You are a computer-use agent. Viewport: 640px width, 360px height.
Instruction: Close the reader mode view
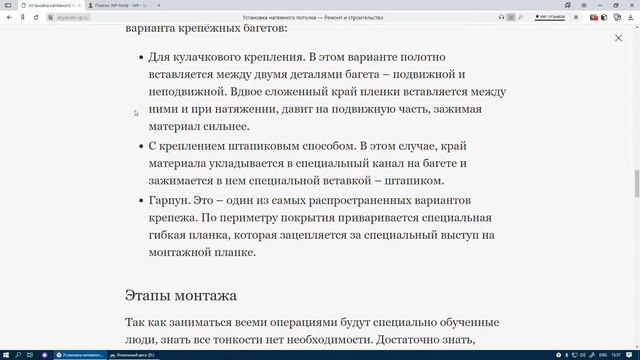tap(618, 38)
